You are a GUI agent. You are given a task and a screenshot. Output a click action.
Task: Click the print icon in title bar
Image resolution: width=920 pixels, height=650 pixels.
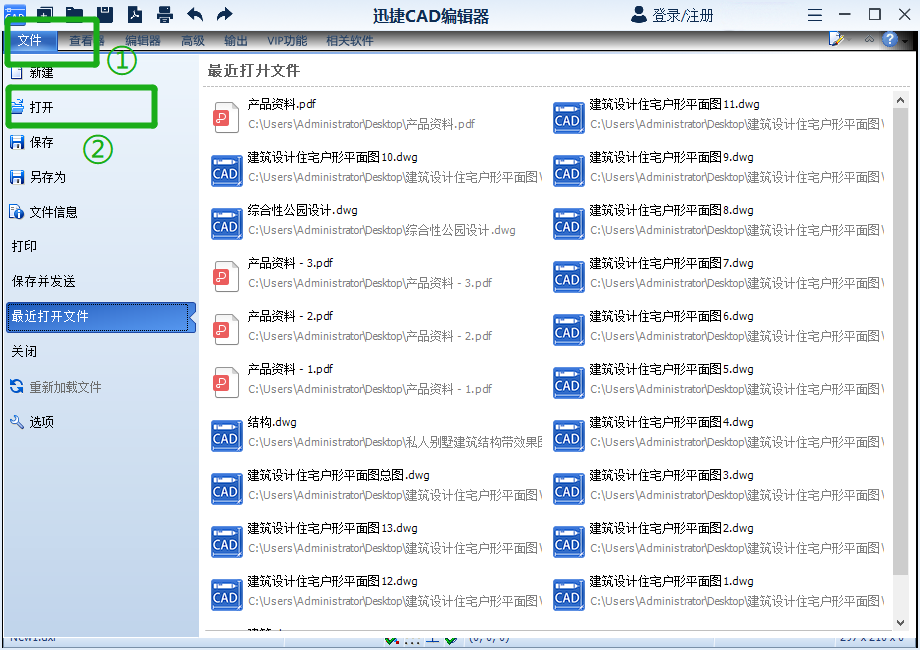164,14
